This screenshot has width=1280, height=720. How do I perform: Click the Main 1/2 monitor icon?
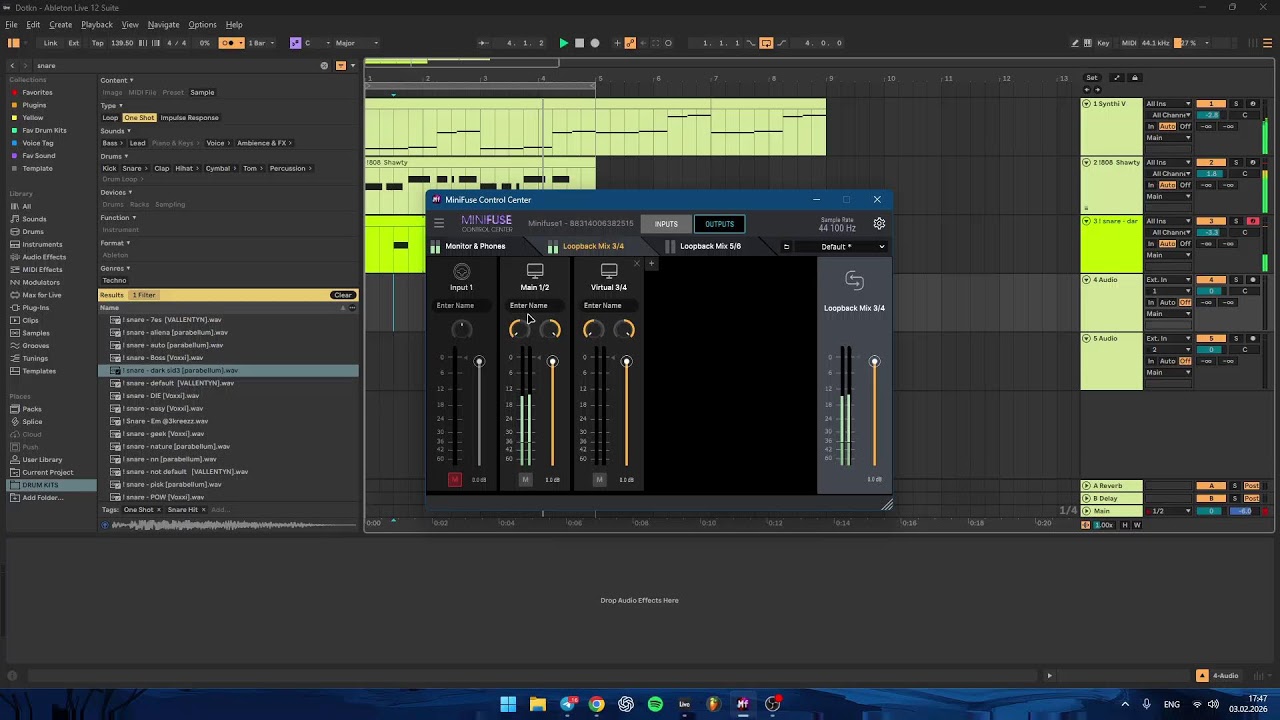[535, 271]
